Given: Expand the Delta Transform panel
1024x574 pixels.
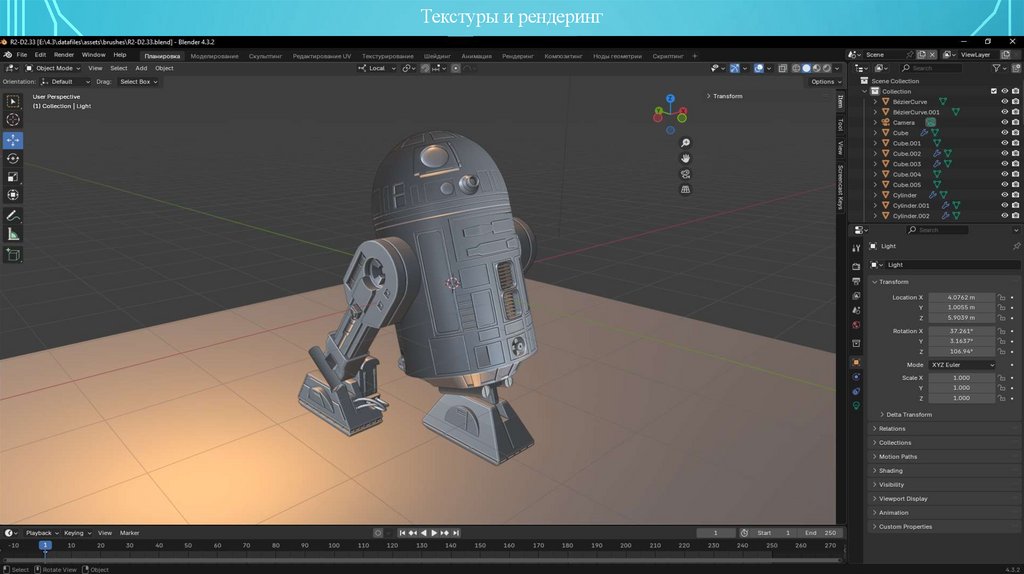Looking at the screenshot, I should click(x=908, y=414).
